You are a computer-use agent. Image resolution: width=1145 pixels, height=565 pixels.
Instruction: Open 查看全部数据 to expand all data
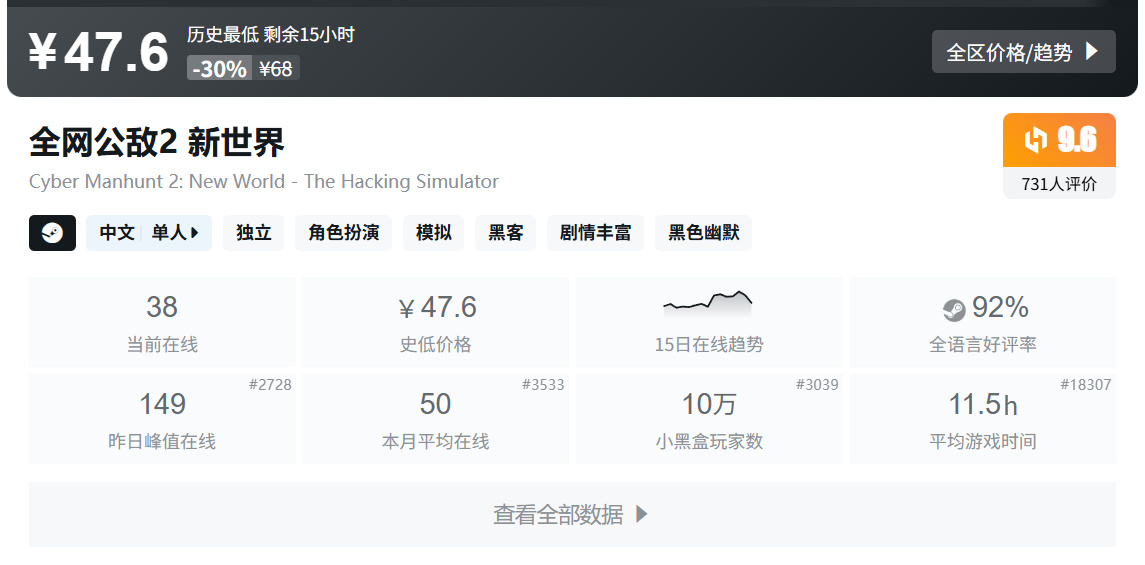coord(572,515)
